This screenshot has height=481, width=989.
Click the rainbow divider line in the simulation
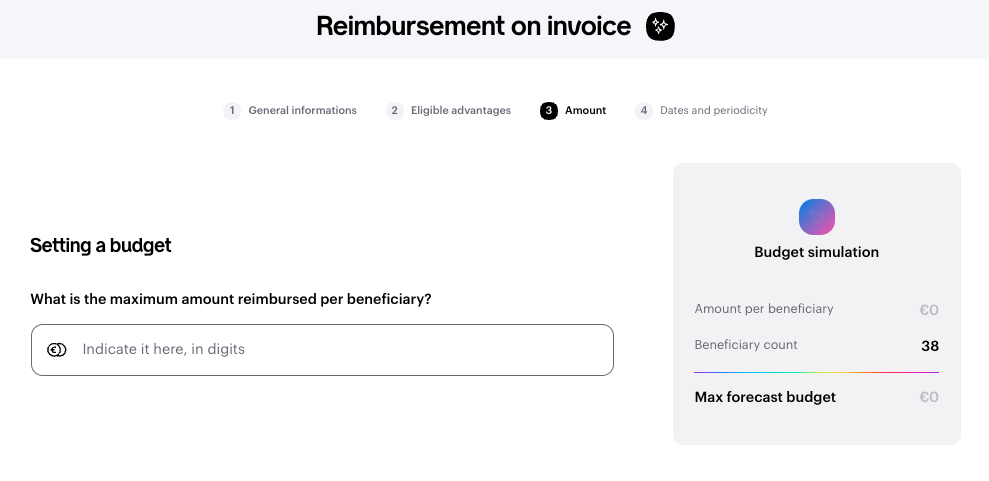coord(816,372)
